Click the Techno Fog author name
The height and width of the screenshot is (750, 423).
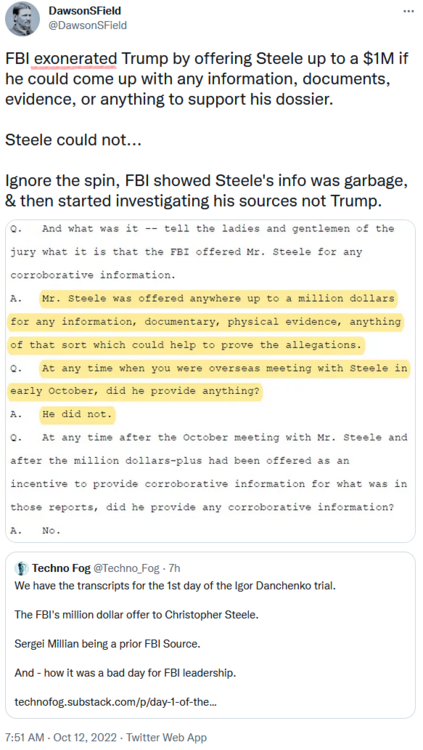(61, 568)
